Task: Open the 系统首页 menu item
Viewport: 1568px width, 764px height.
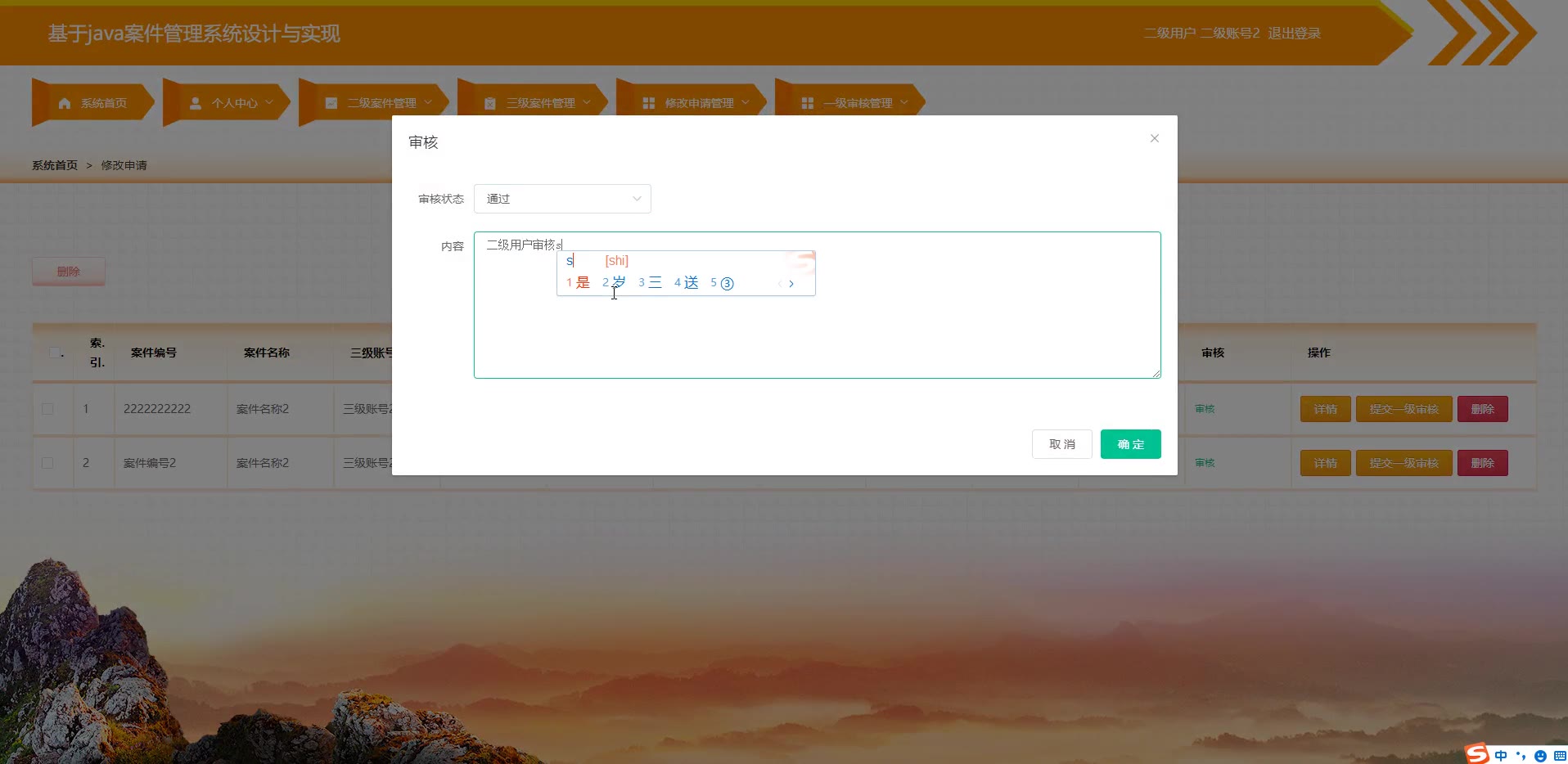Action: tap(92, 103)
